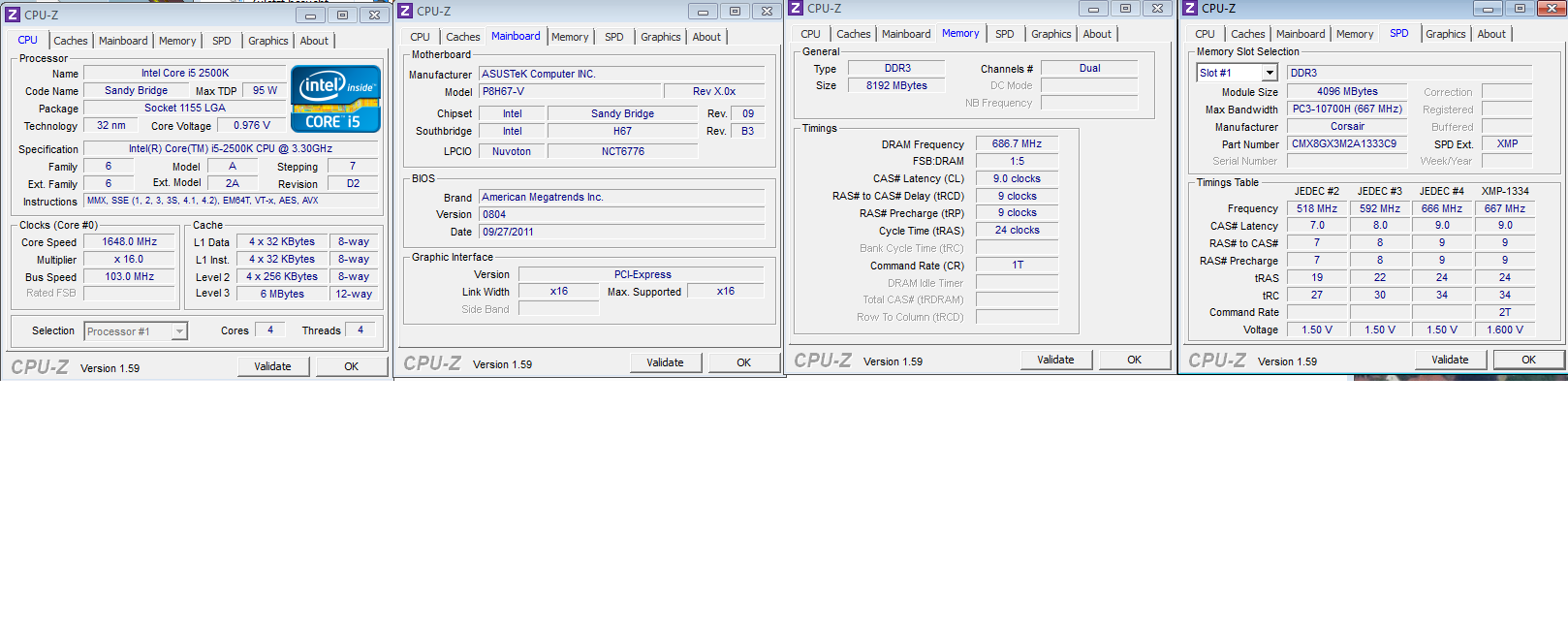Click the part number CMX8GX3M2A1333C9
Screen dimensions: 1568x628
tap(1346, 143)
